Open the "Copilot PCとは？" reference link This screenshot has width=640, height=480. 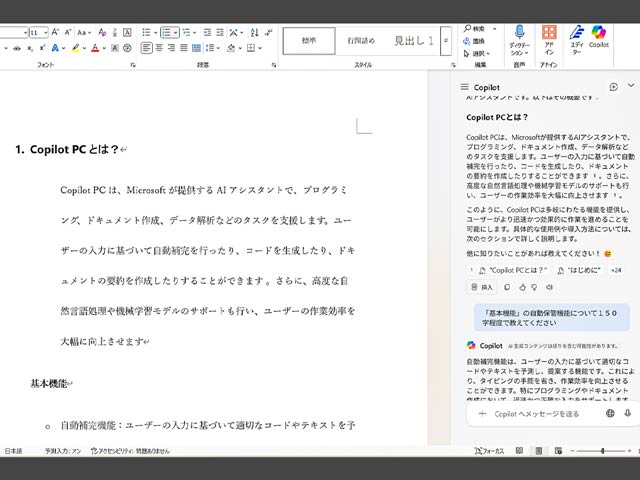pyautogui.click(x=513, y=270)
